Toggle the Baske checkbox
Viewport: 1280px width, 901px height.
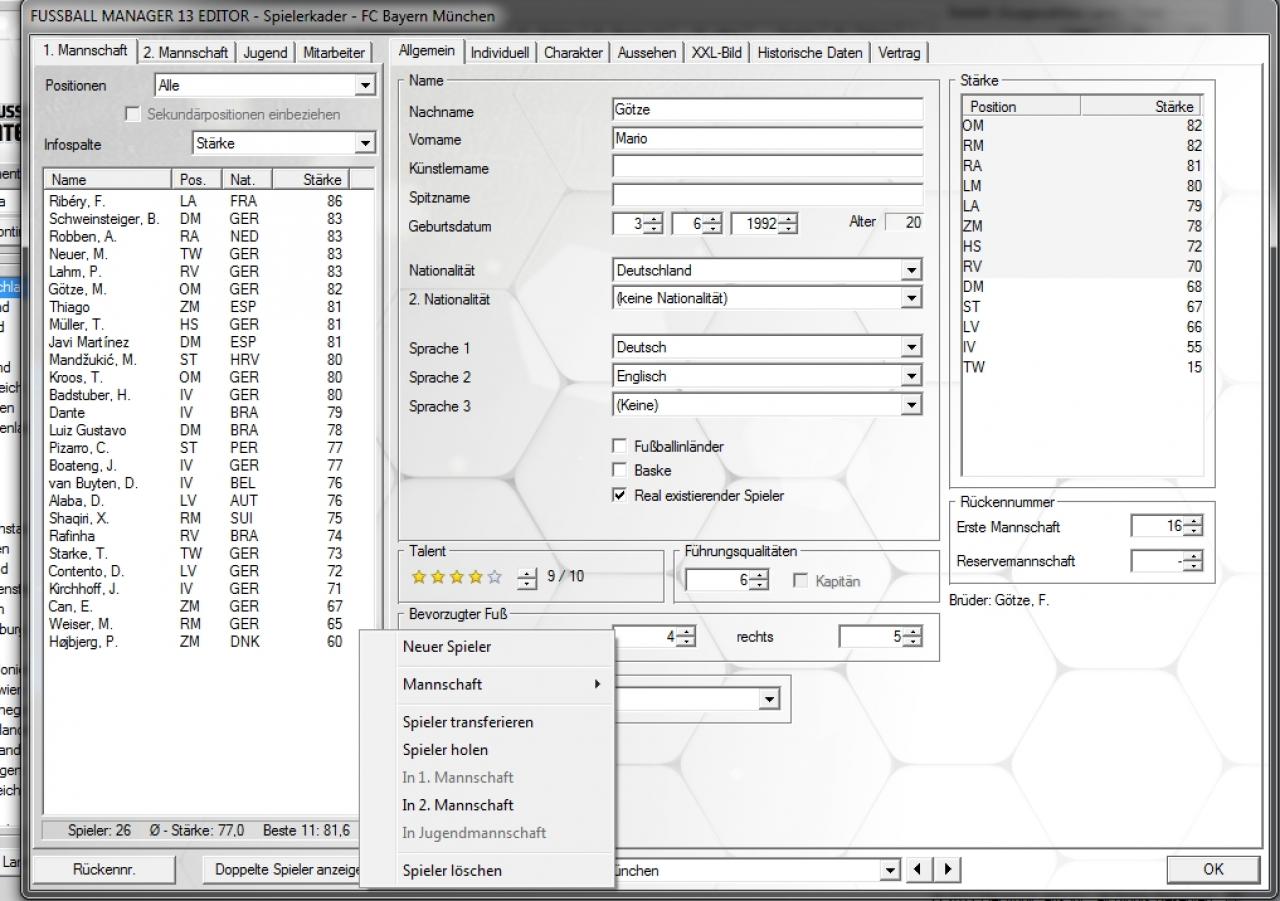coord(619,470)
